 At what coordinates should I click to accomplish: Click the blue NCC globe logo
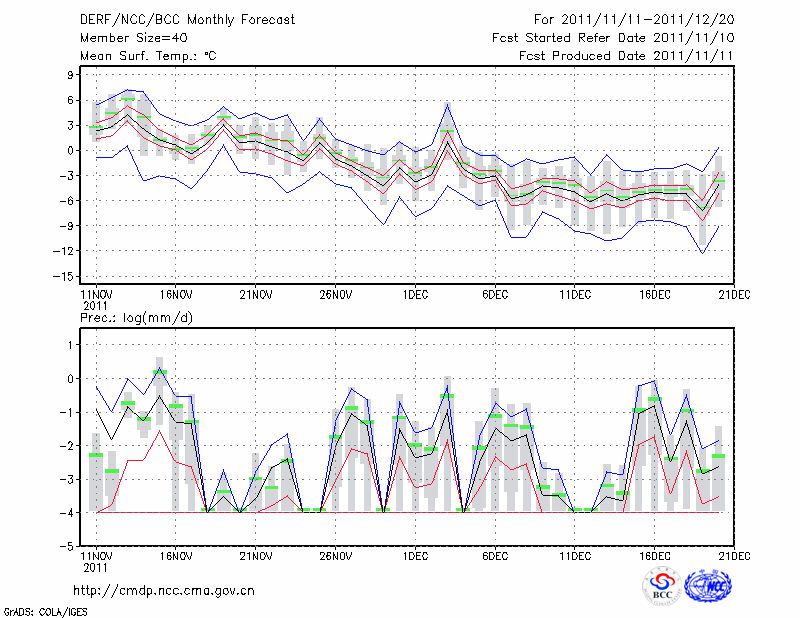707,587
